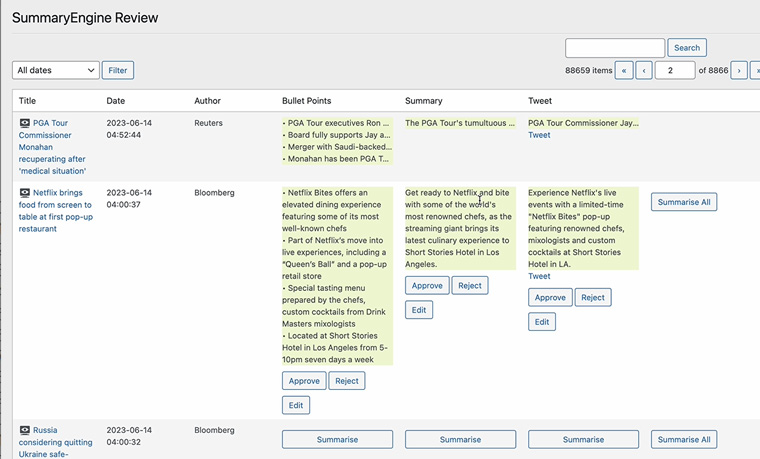Click the Author column header
The image size is (760, 459).
click(207, 101)
